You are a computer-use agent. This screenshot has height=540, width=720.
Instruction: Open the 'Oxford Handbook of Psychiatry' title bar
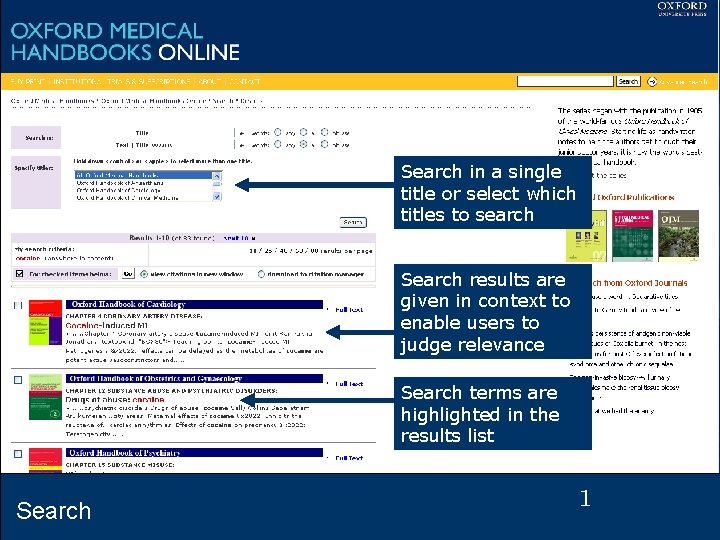[194, 453]
